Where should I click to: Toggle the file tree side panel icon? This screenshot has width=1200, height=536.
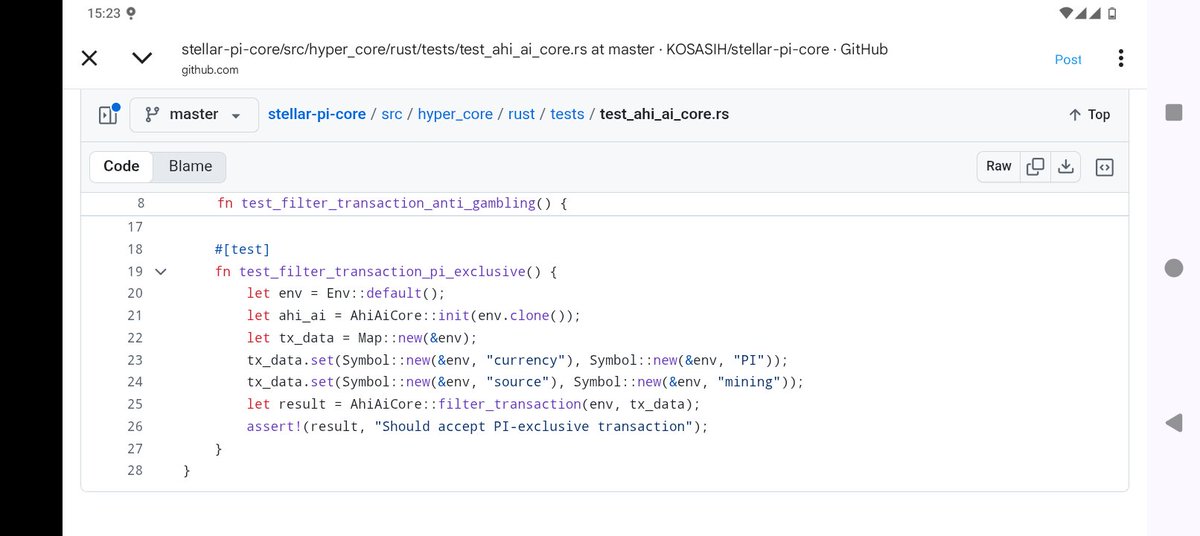108,114
